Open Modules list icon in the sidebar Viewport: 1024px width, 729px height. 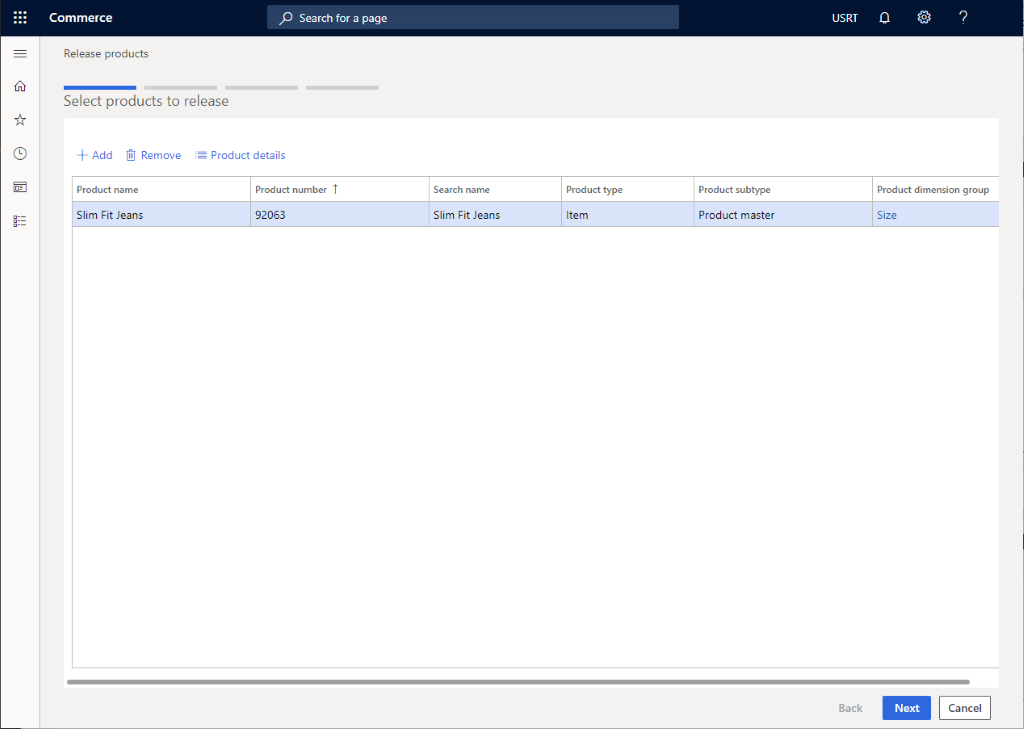19,220
